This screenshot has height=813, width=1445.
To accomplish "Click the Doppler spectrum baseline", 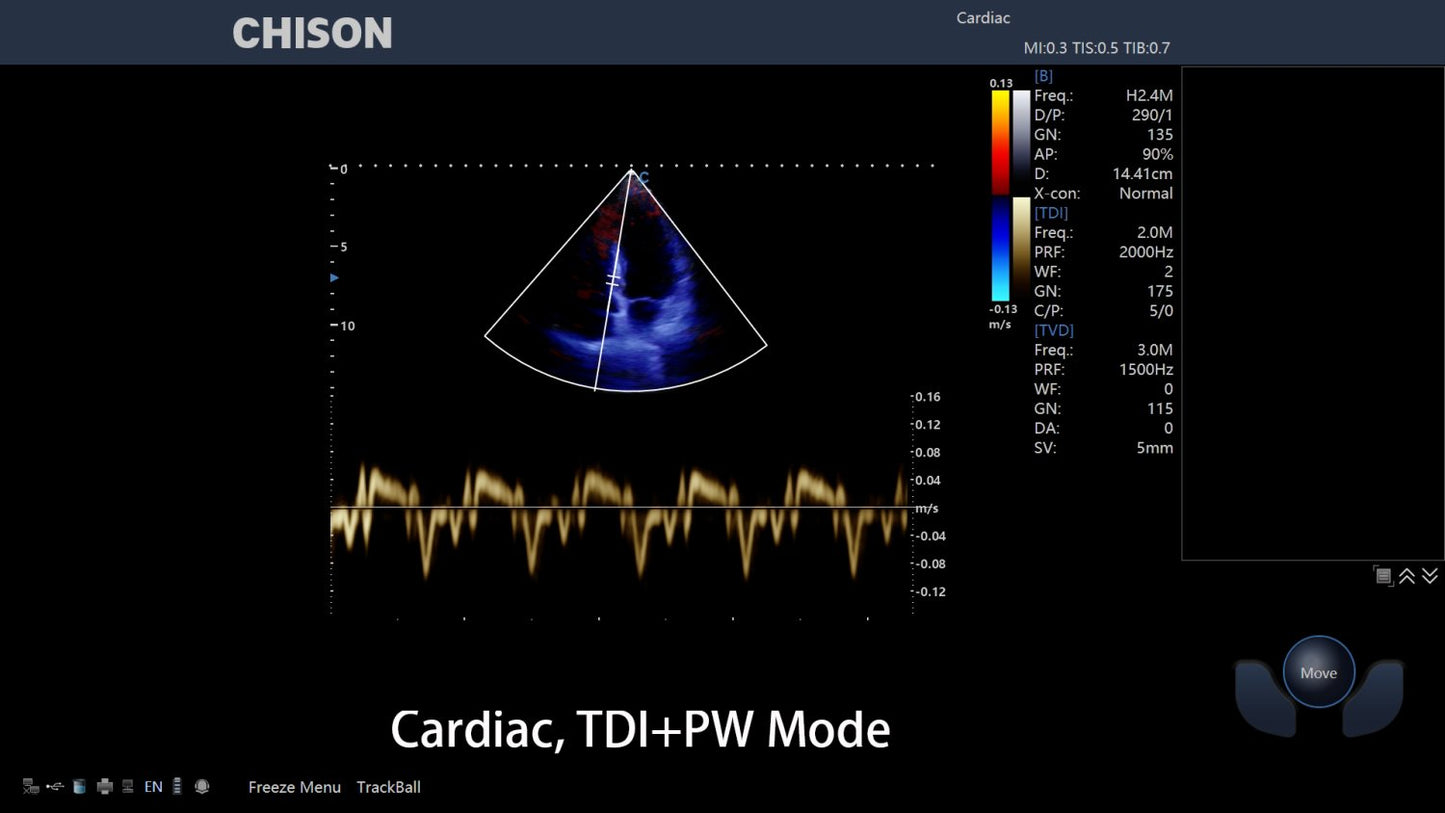I will point(621,508).
